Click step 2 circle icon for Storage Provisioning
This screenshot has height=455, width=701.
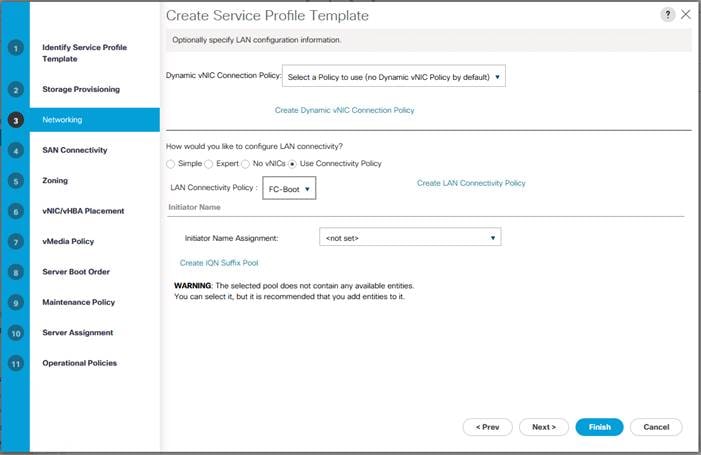click(16, 90)
